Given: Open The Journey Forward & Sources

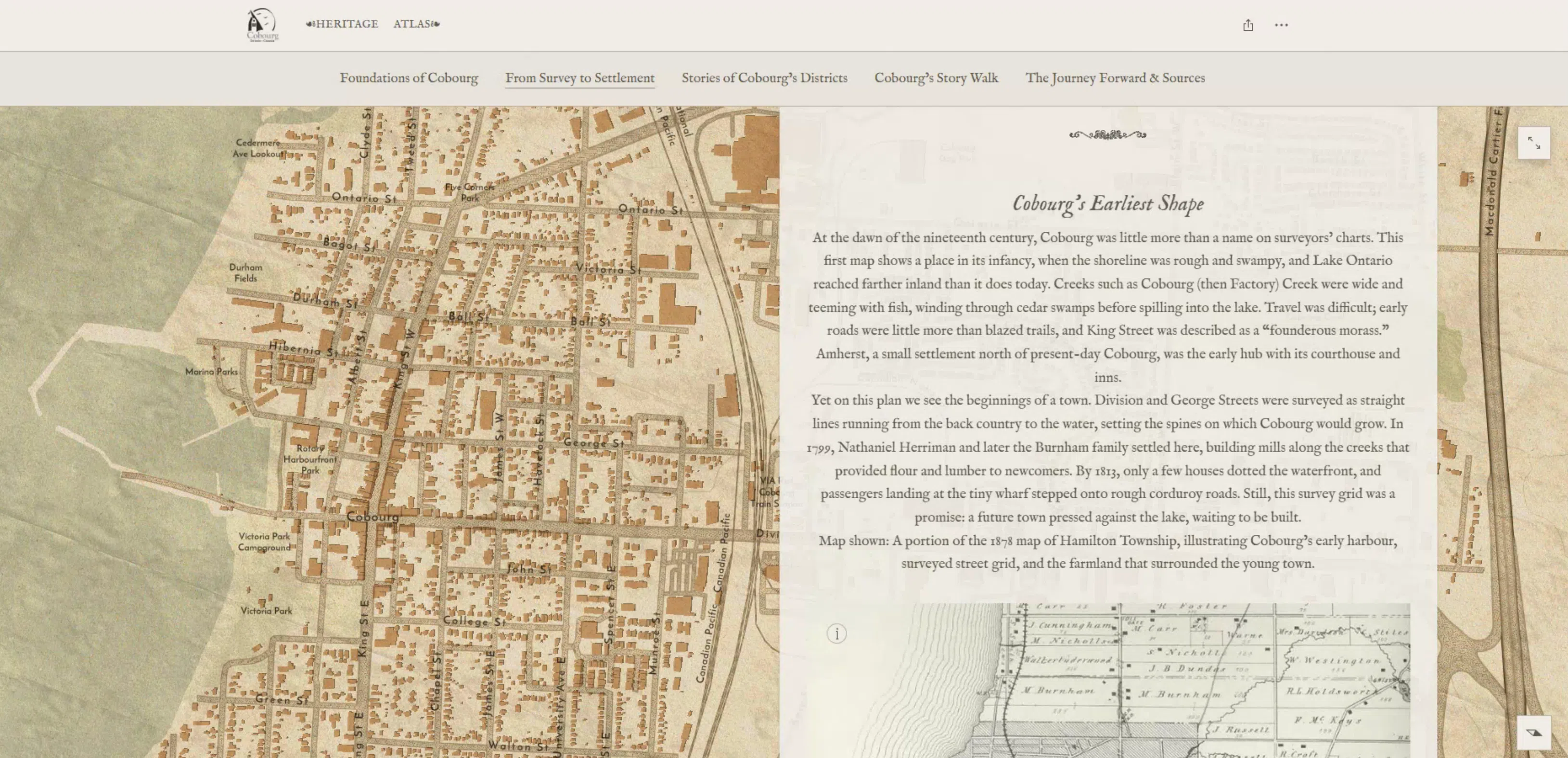Looking at the screenshot, I should [x=1115, y=78].
